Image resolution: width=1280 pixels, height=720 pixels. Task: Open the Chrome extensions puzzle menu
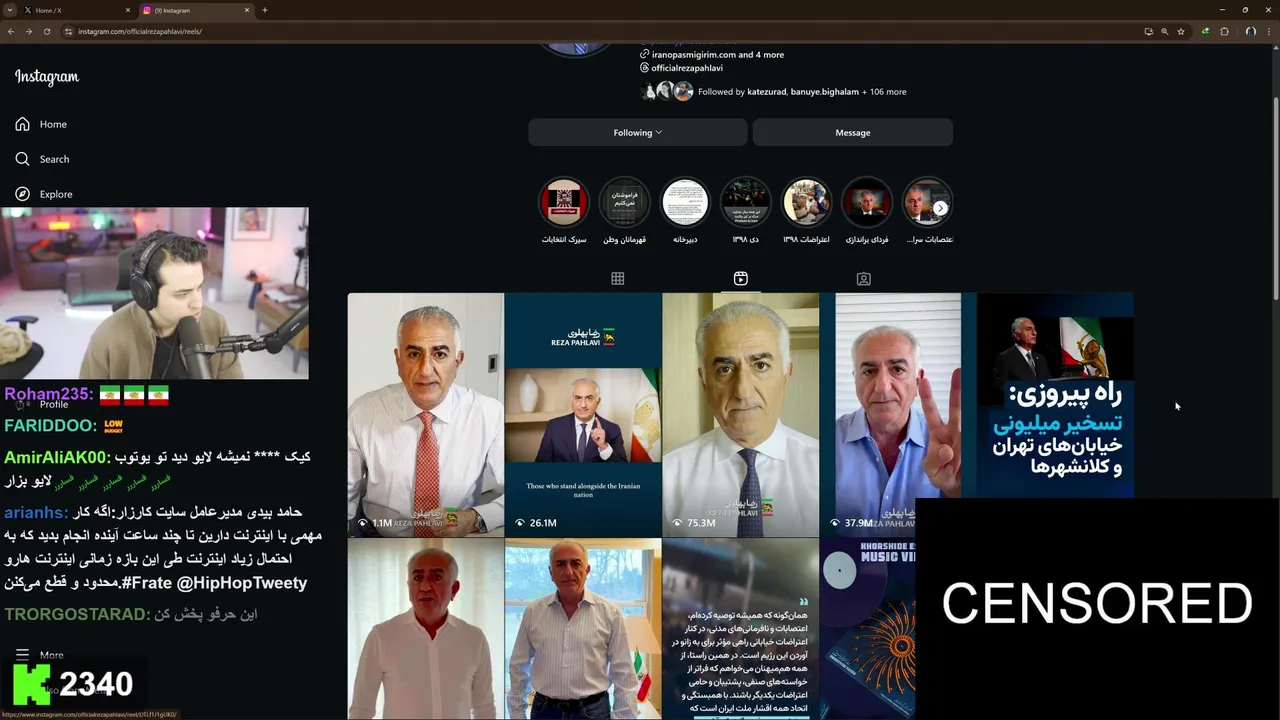[x=1224, y=31]
